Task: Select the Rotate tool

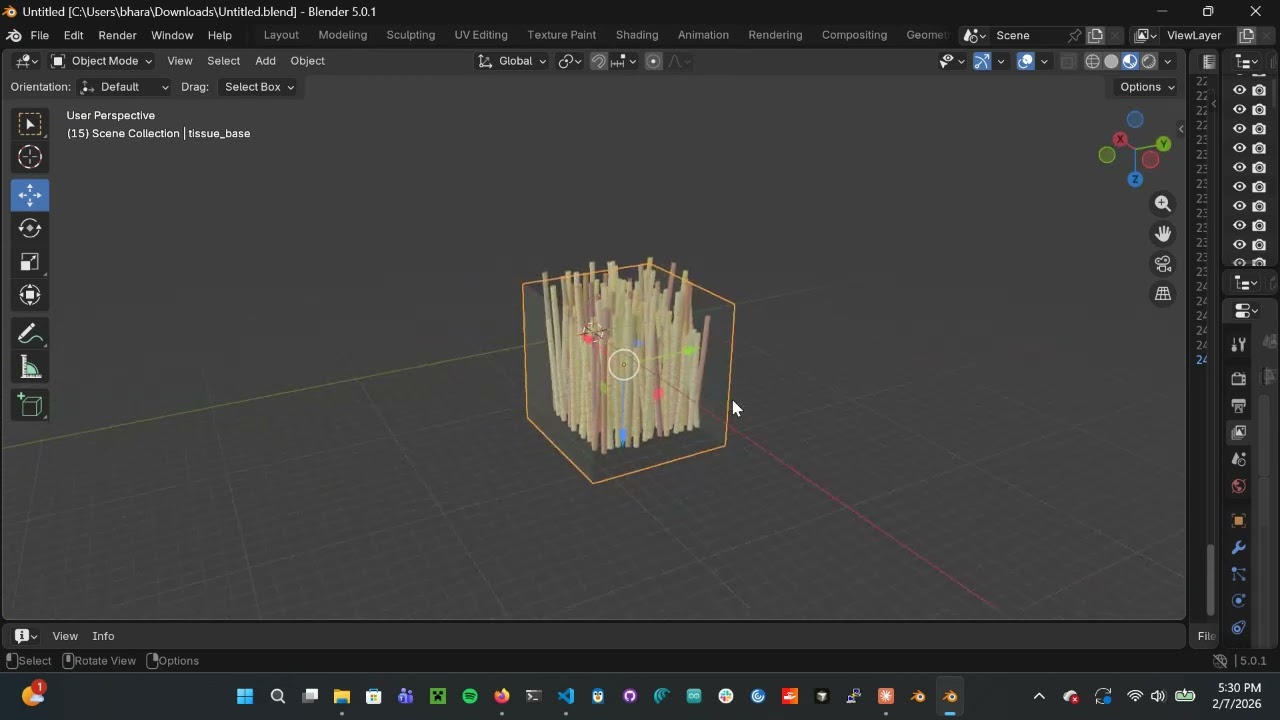Action: [x=30, y=228]
